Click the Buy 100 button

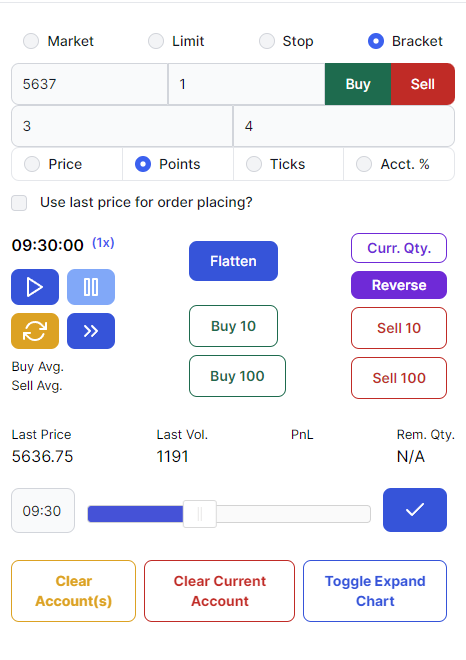point(237,376)
